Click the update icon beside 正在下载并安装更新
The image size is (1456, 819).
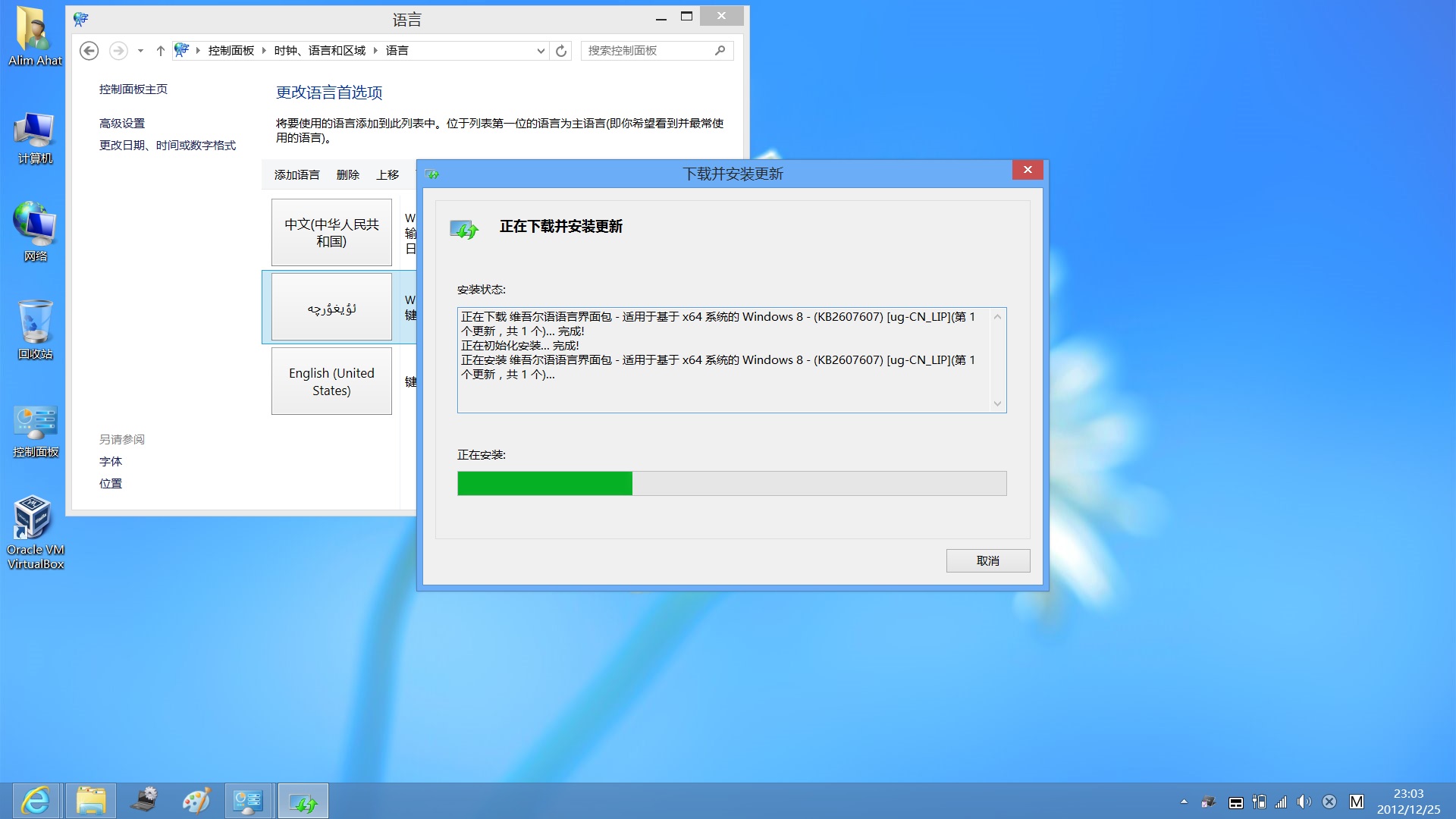(464, 228)
